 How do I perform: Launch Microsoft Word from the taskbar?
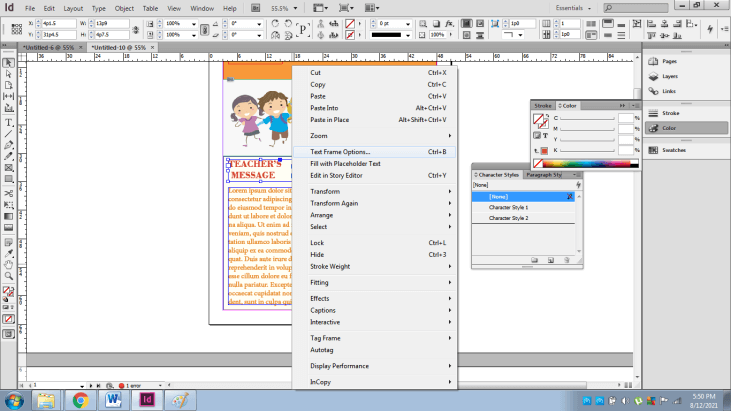pyautogui.click(x=114, y=399)
